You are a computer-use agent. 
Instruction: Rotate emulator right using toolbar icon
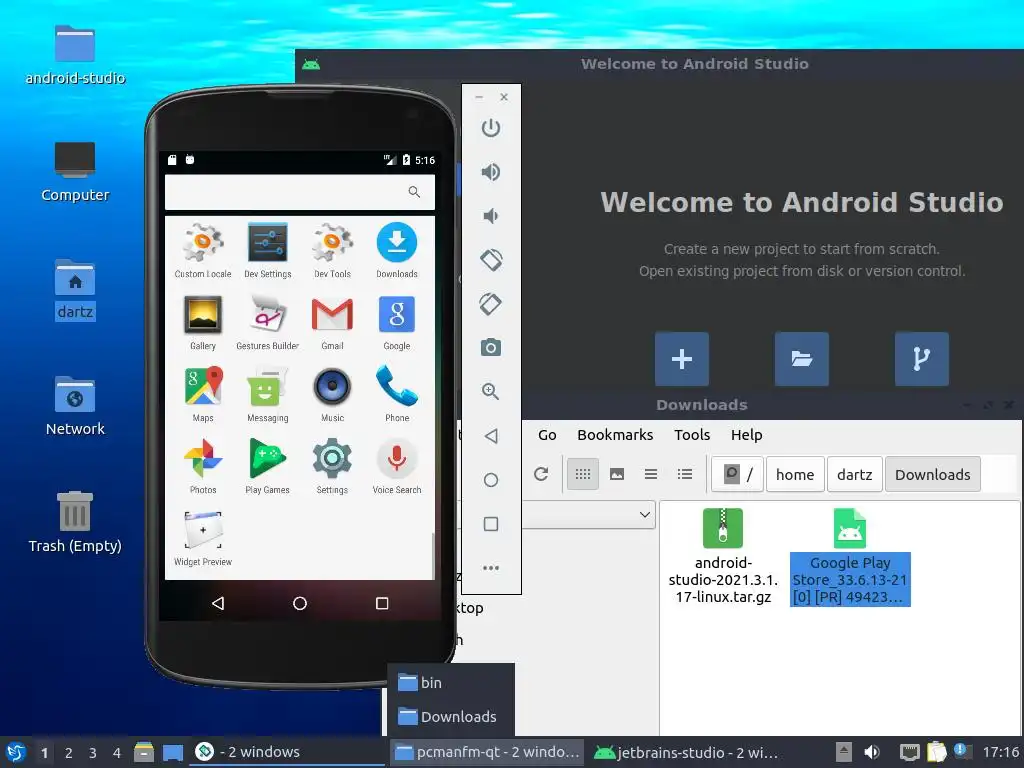click(491, 304)
